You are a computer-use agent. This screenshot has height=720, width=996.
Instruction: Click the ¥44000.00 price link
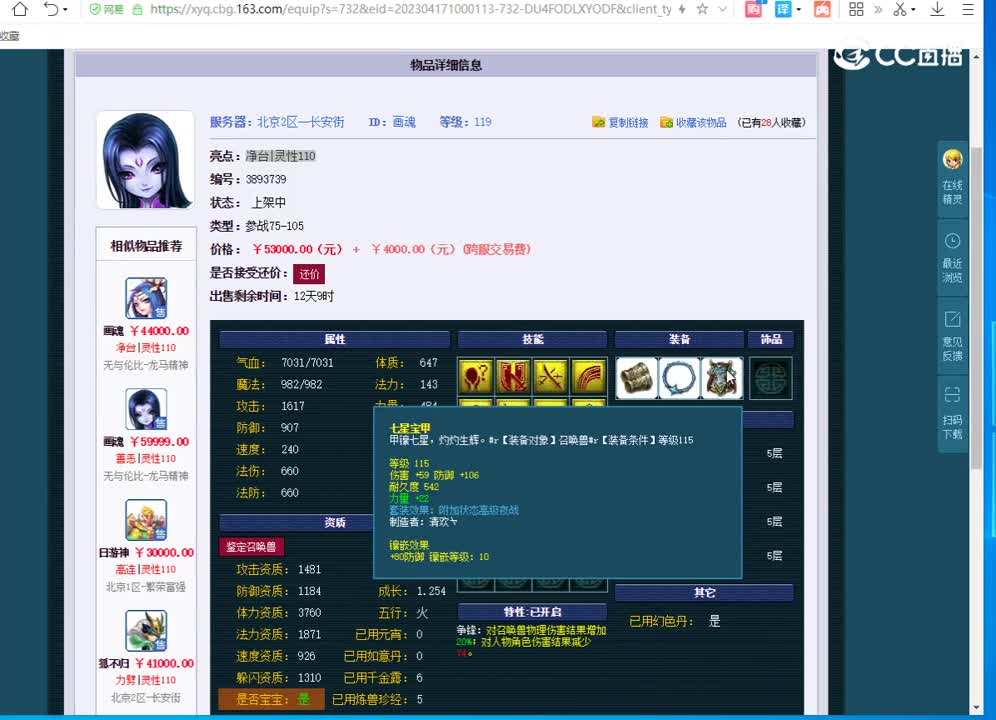[159, 331]
